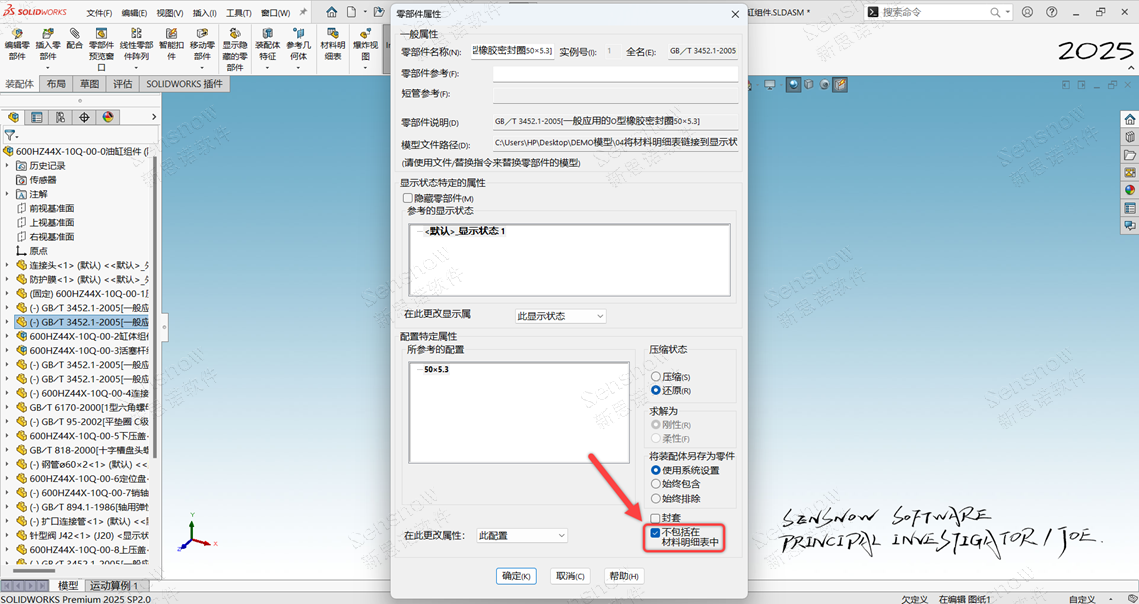The width and height of the screenshot is (1139, 604).
Task: Click the 零部件参考 input field
Action: (615, 74)
